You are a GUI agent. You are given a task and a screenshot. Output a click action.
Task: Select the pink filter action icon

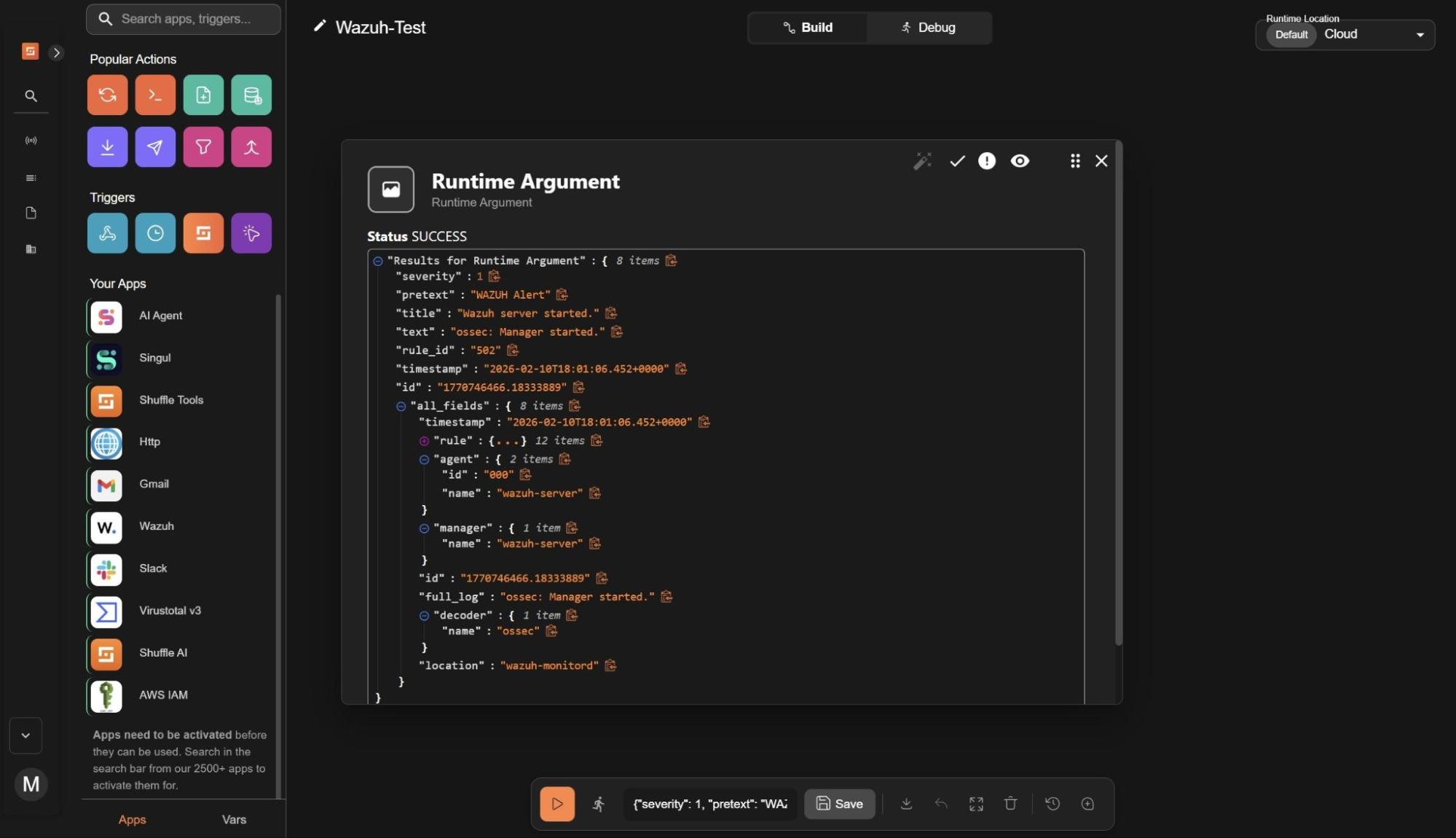[x=203, y=147]
